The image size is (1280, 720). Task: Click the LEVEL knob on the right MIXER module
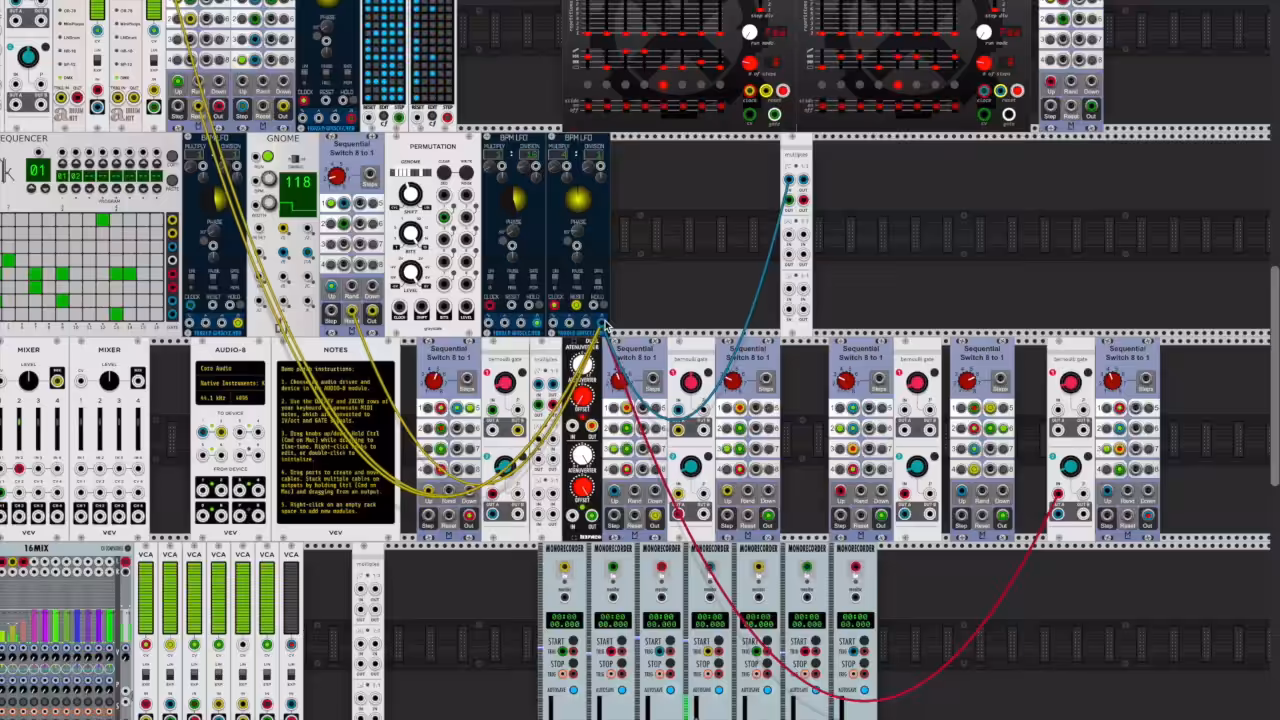(109, 380)
